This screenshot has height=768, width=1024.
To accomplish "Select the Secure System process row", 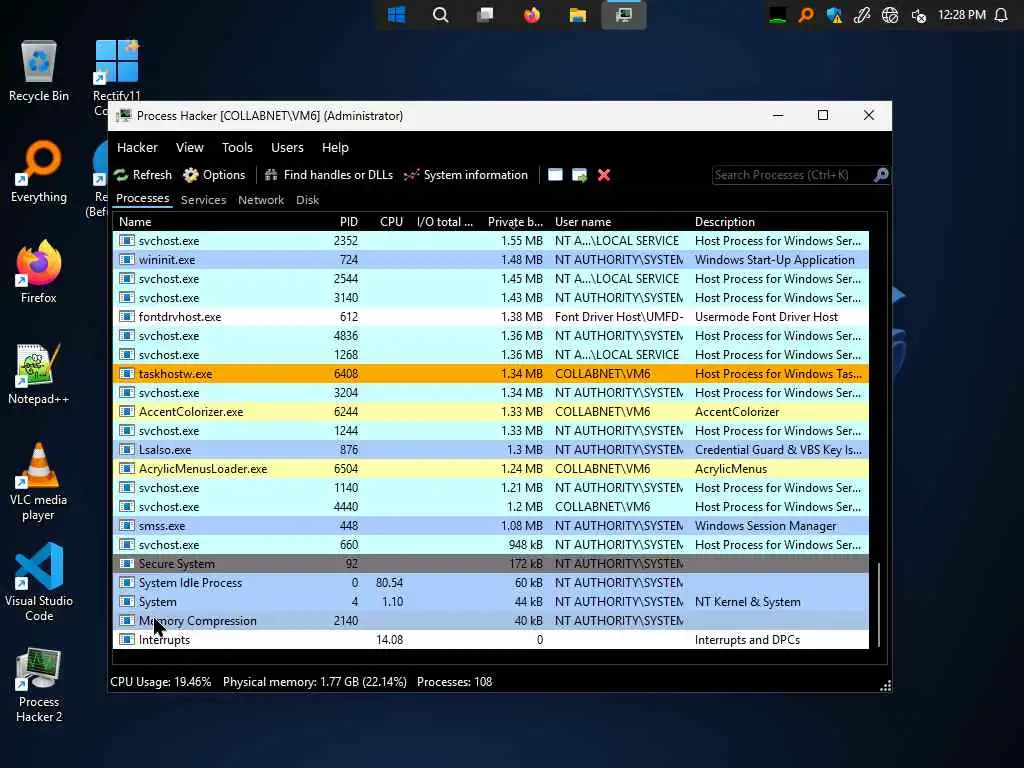I will (490, 564).
